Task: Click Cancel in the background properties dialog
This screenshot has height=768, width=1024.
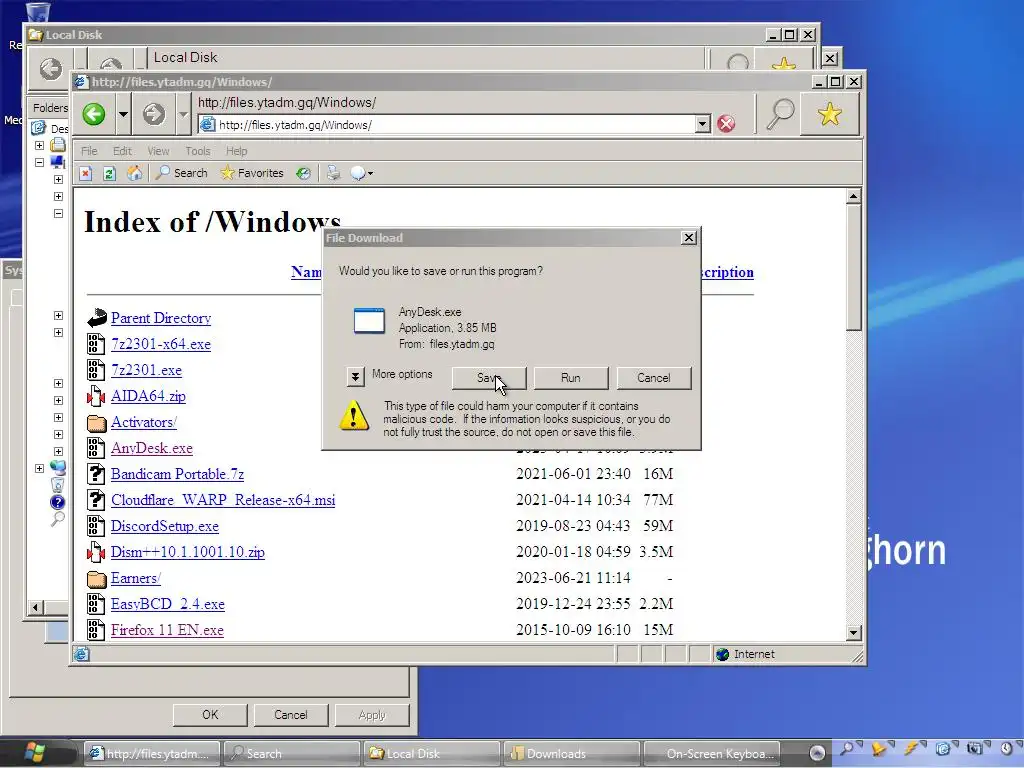Action: coord(291,715)
